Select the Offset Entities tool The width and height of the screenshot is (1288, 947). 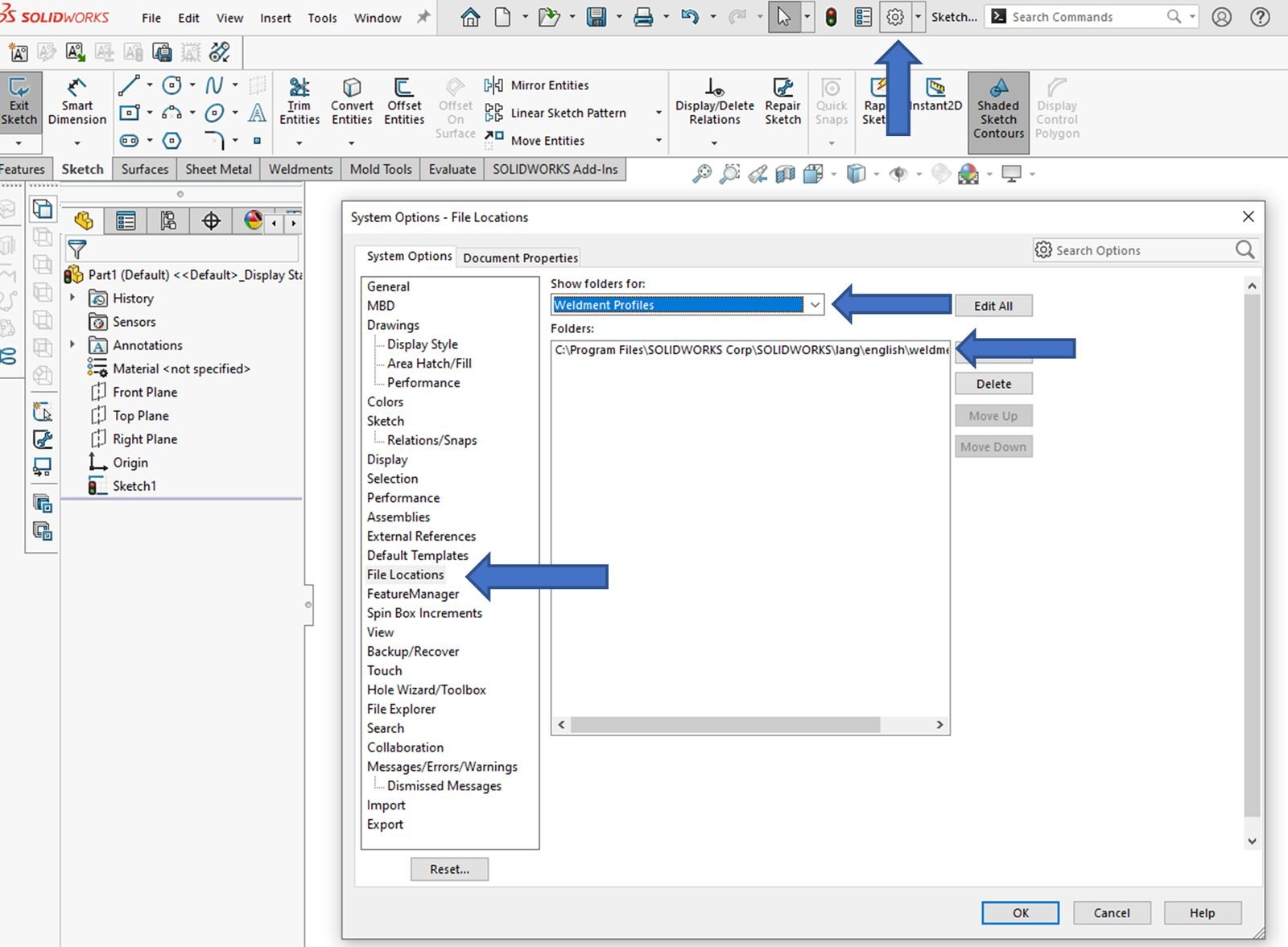(x=404, y=102)
